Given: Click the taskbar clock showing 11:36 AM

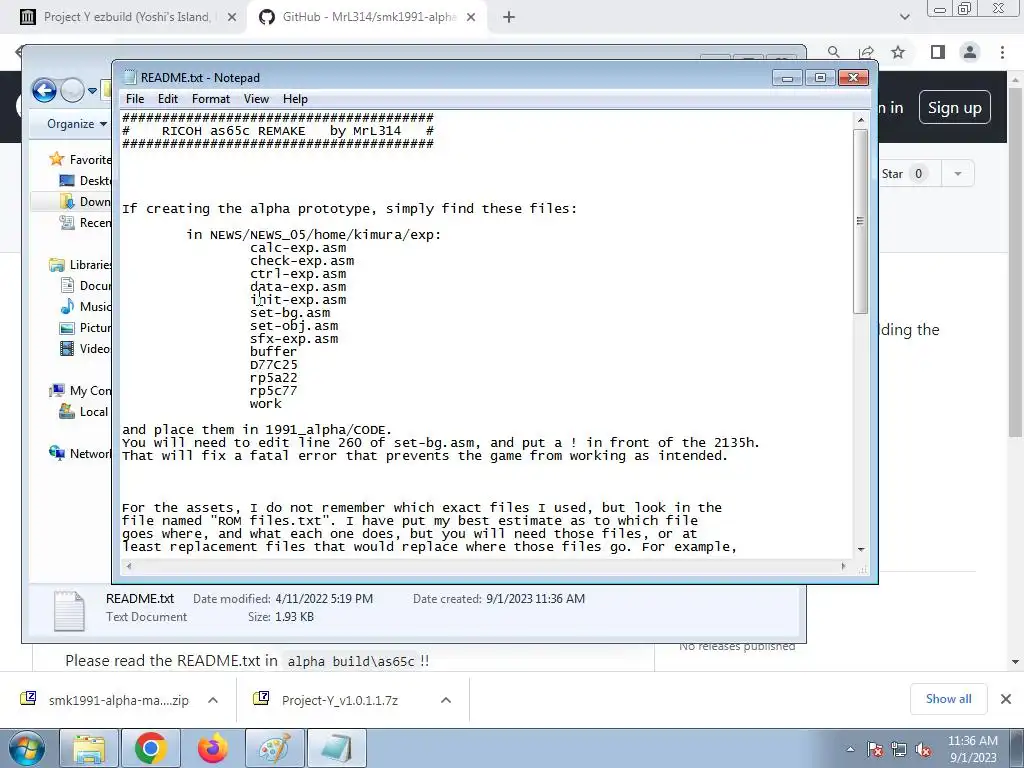Looking at the screenshot, I should tap(972, 749).
